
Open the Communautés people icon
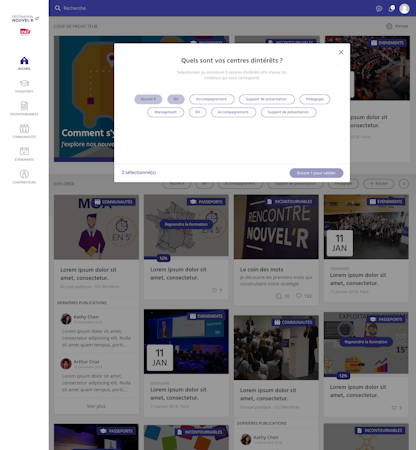[24, 128]
